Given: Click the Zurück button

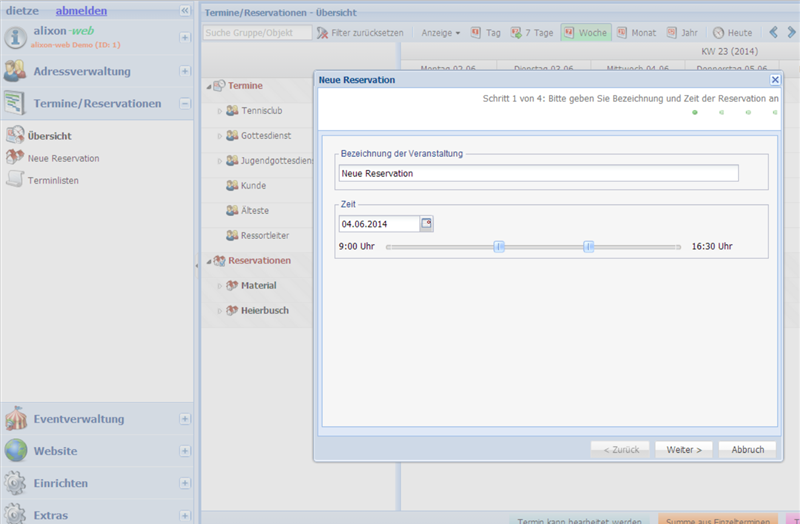Looking at the screenshot, I should click(x=620, y=450).
